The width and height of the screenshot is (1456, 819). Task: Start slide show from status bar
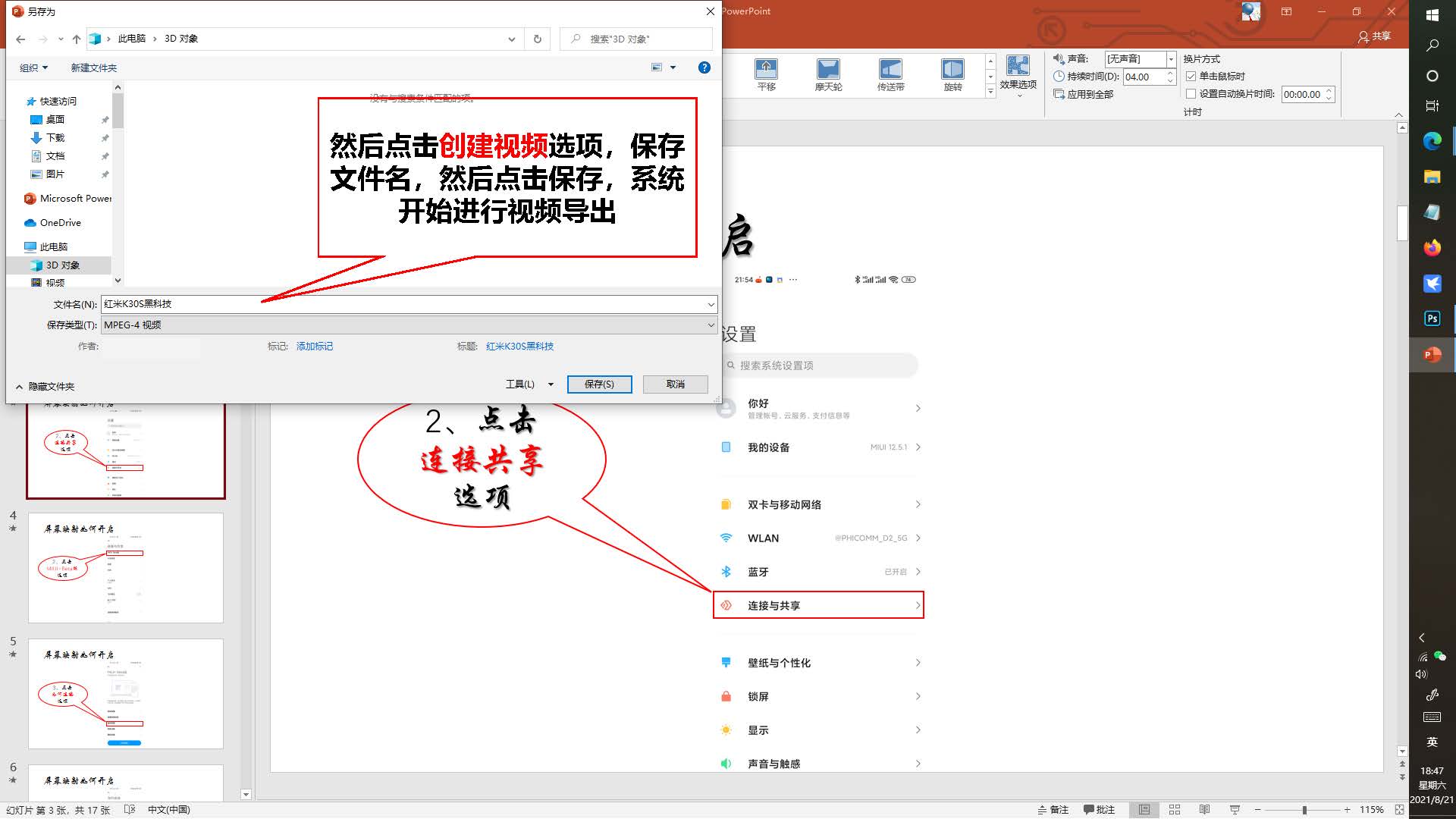click(x=1235, y=810)
